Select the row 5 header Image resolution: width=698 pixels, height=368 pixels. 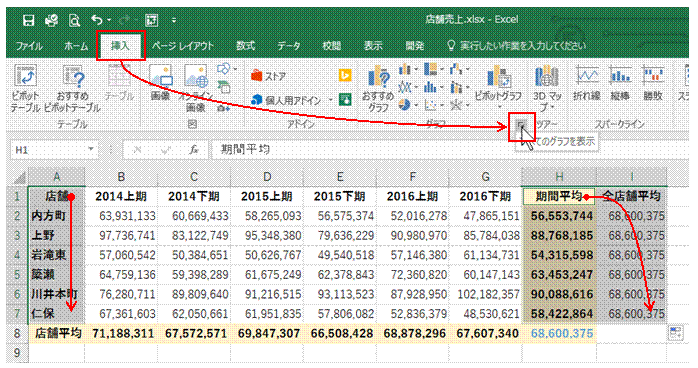pos(18,275)
